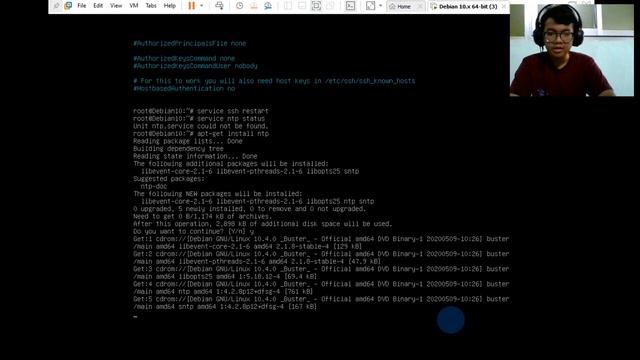
Task: Click the thumbnail bar toggle icon
Action: (302, 6)
